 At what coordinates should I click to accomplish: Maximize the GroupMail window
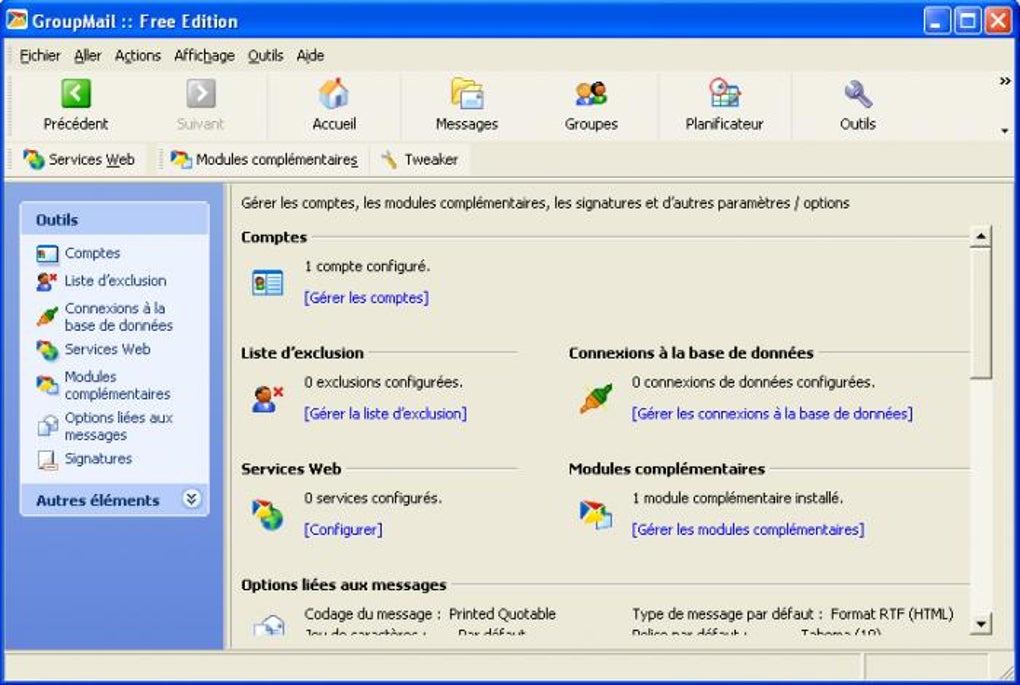[x=967, y=21]
